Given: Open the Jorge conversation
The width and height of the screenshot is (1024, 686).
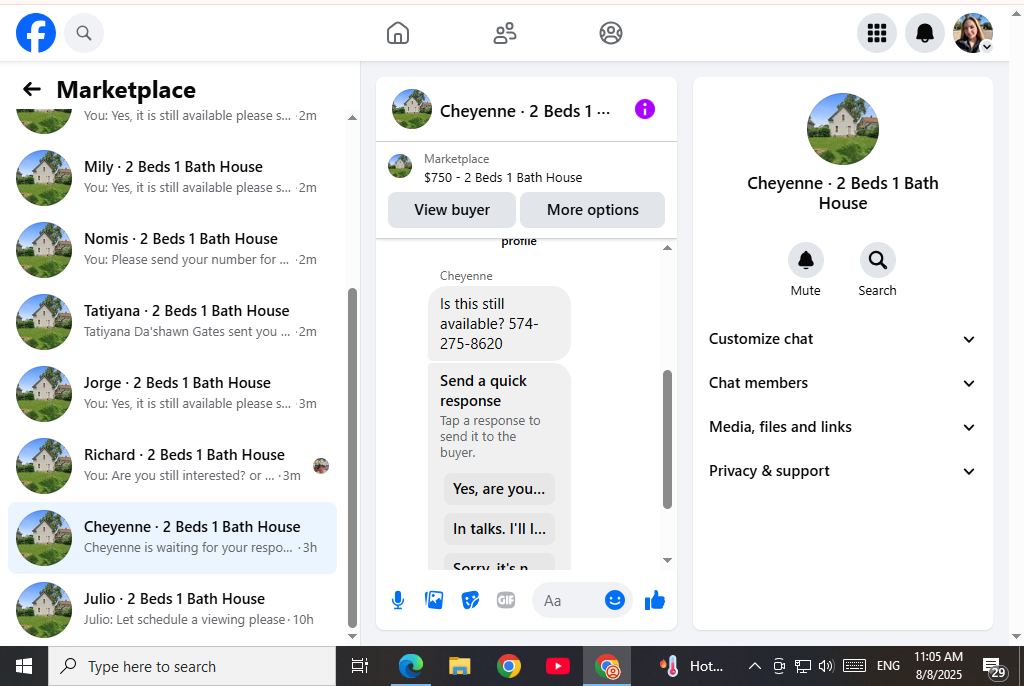Looking at the screenshot, I should click(172, 393).
